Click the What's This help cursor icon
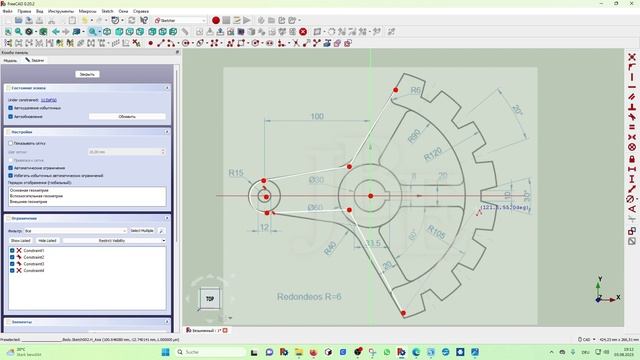Viewport: 640px width, 360px height. 144,20
